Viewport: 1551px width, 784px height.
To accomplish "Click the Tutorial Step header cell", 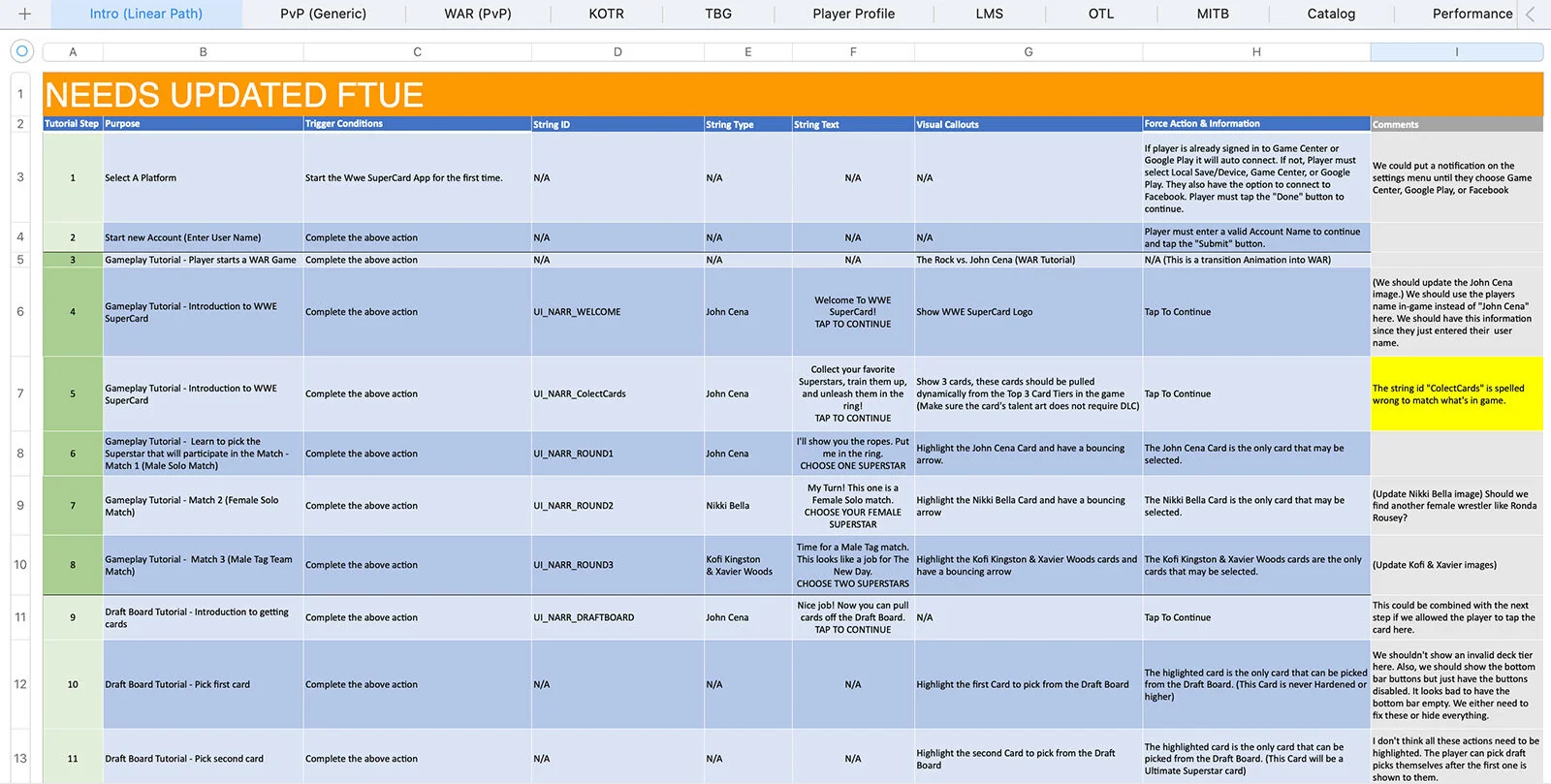I will click(73, 124).
